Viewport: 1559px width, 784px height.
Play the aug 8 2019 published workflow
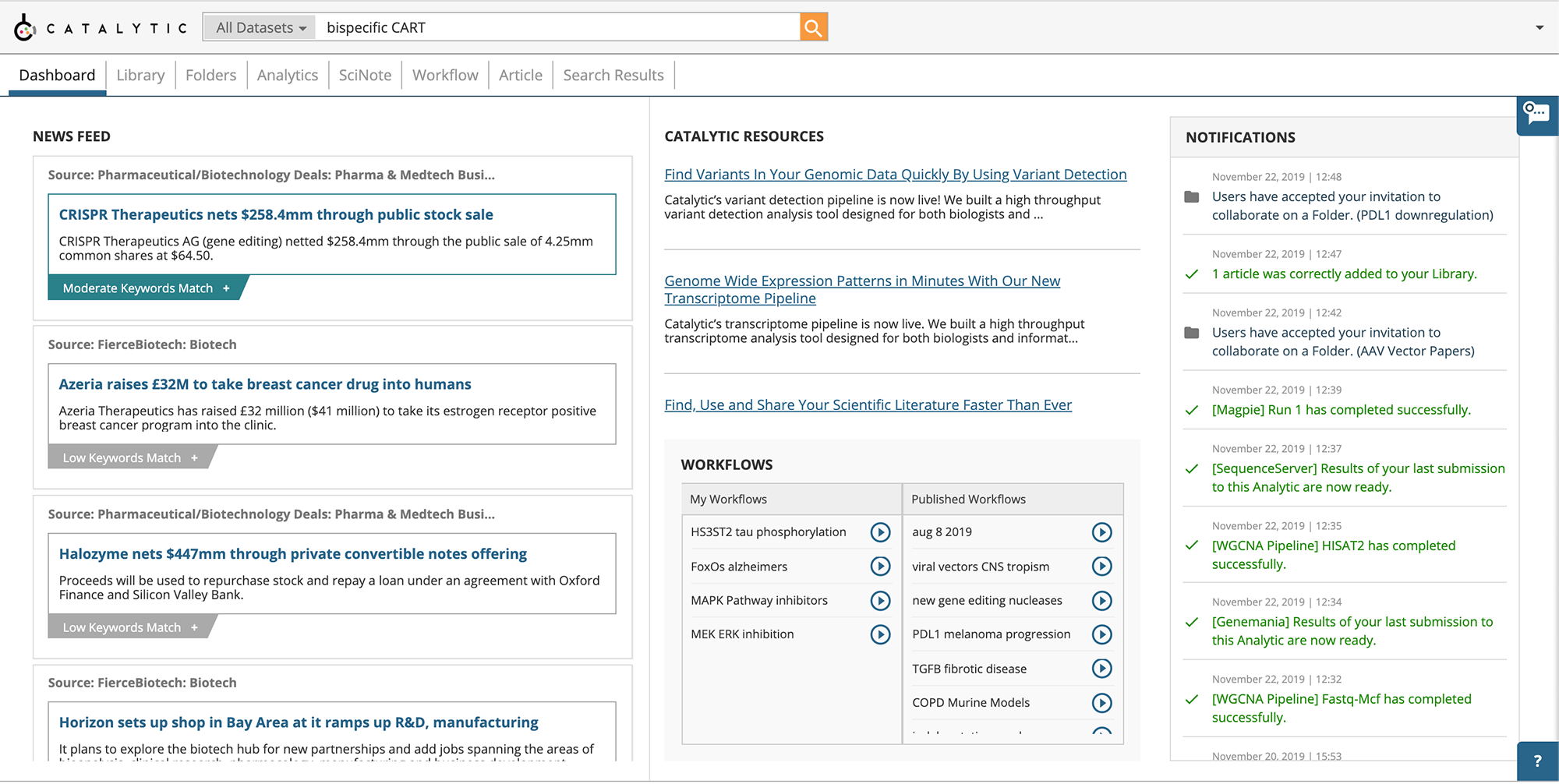[x=1101, y=532]
